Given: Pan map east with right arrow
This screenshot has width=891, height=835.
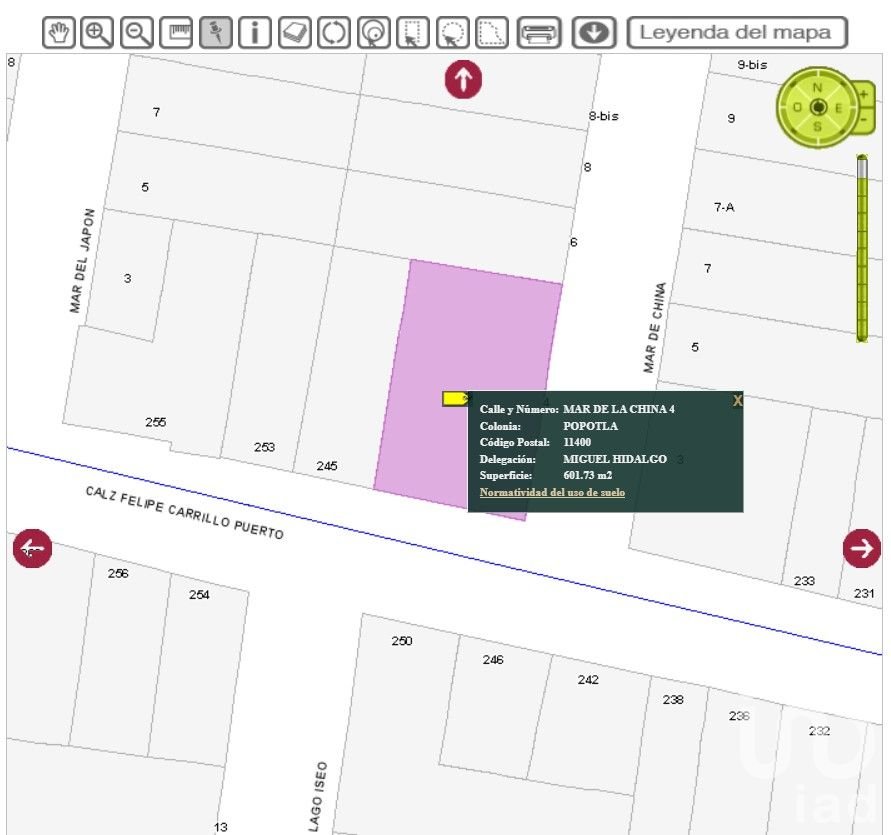Looking at the screenshot, I should tap(861, 548).
